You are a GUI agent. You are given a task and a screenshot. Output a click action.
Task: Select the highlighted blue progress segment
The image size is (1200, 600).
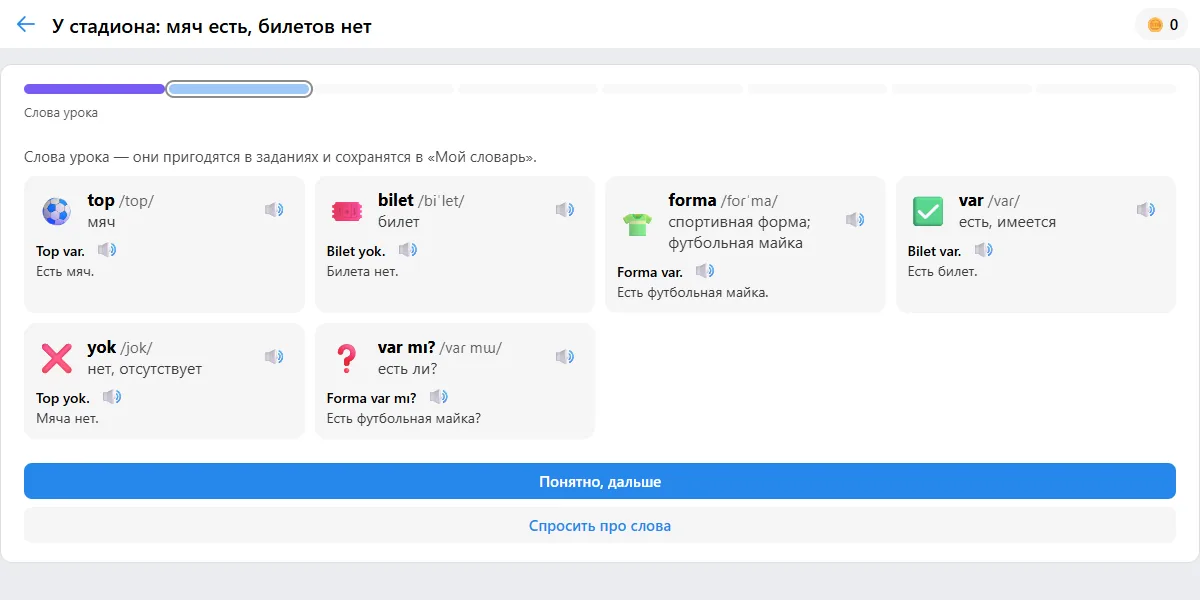[239, 89]
